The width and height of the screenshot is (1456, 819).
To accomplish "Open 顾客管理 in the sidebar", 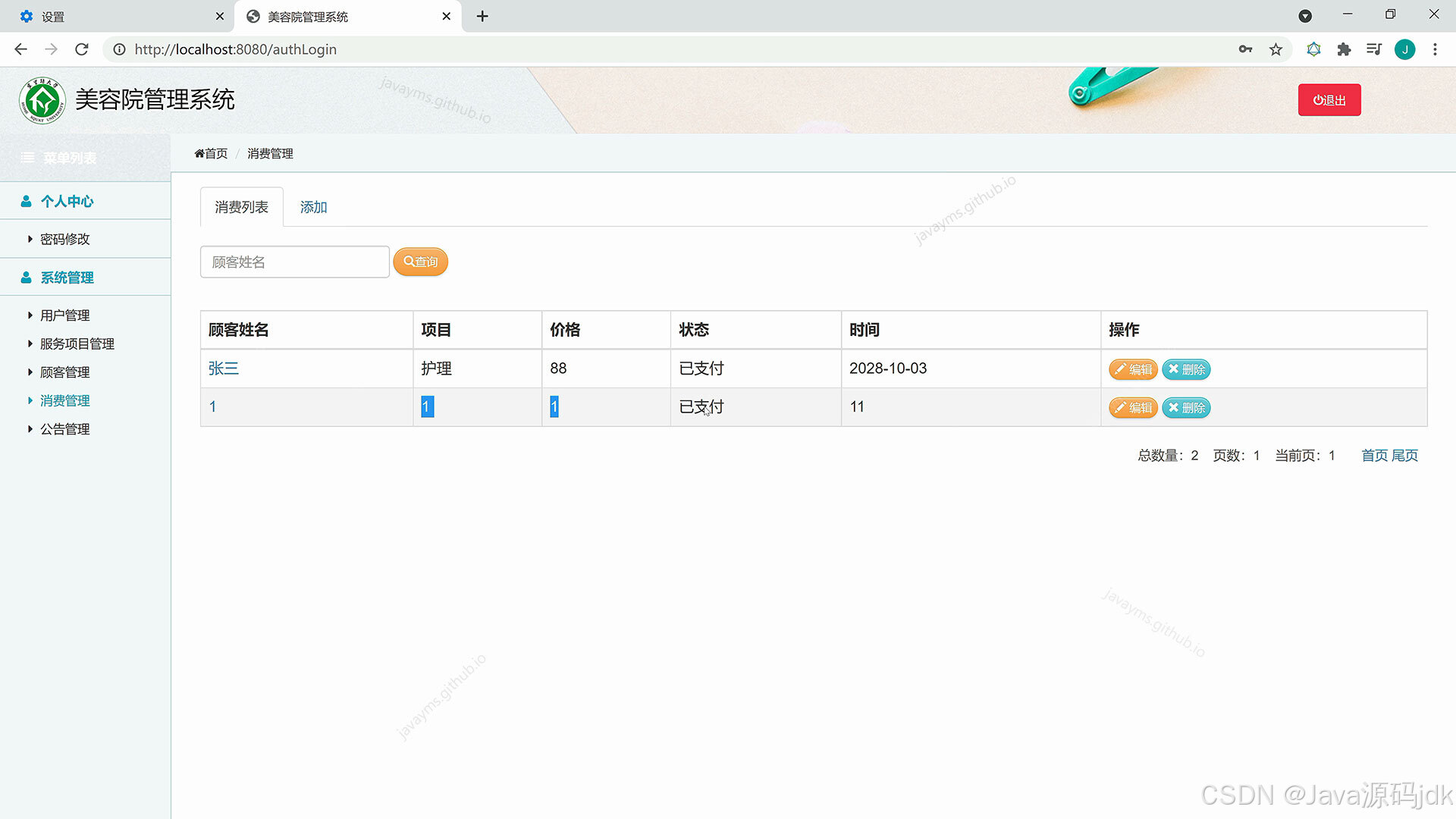I will (x=64, y=372).
